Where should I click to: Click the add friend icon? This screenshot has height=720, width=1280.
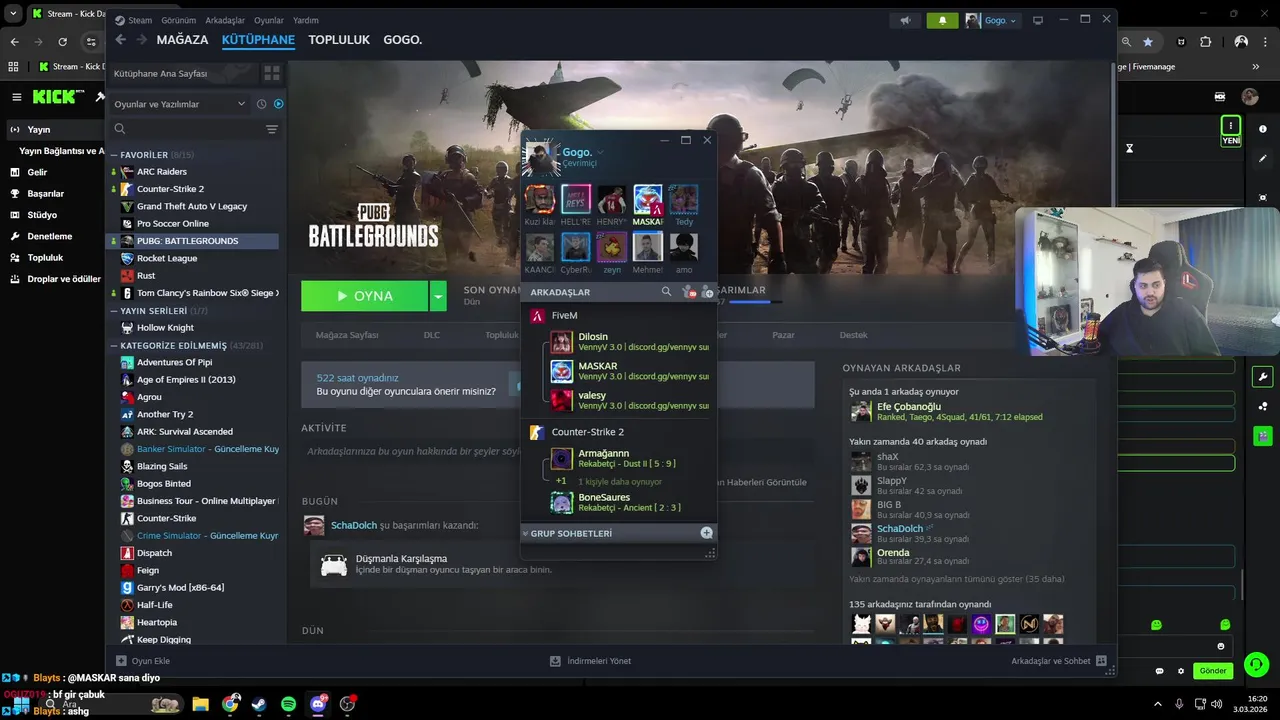707,292
